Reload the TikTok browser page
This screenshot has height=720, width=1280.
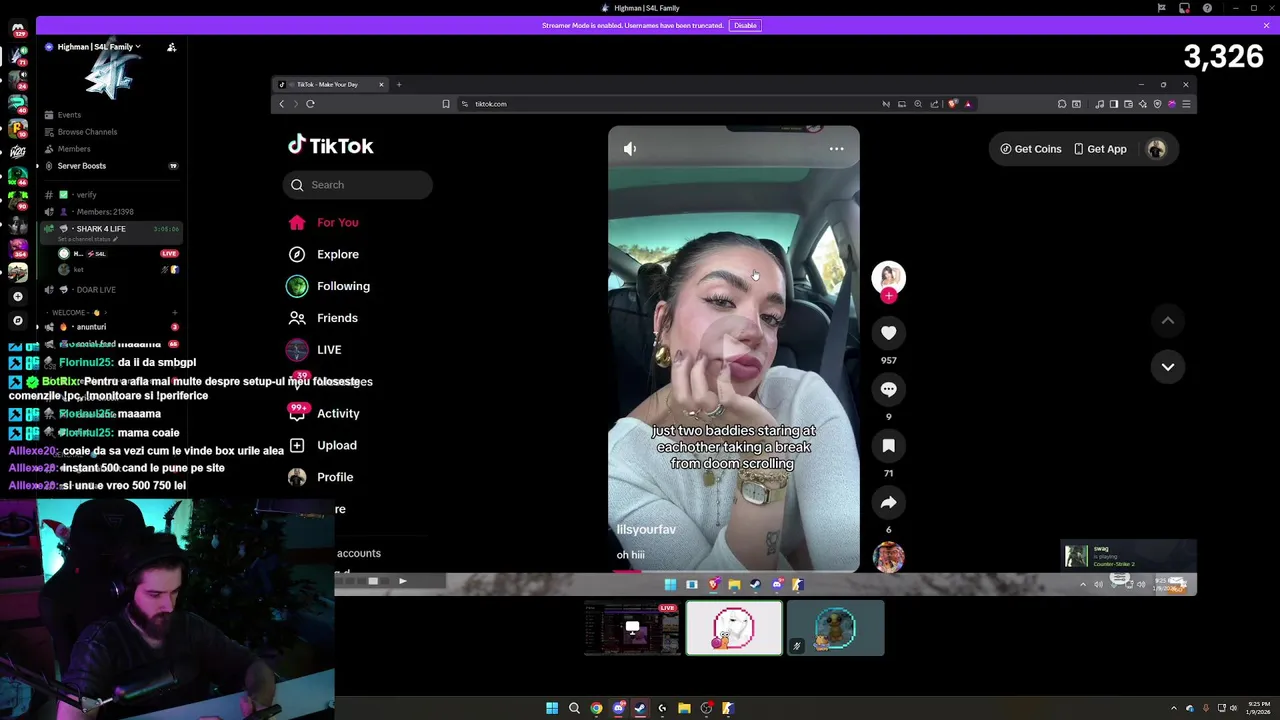pos(310,104)
